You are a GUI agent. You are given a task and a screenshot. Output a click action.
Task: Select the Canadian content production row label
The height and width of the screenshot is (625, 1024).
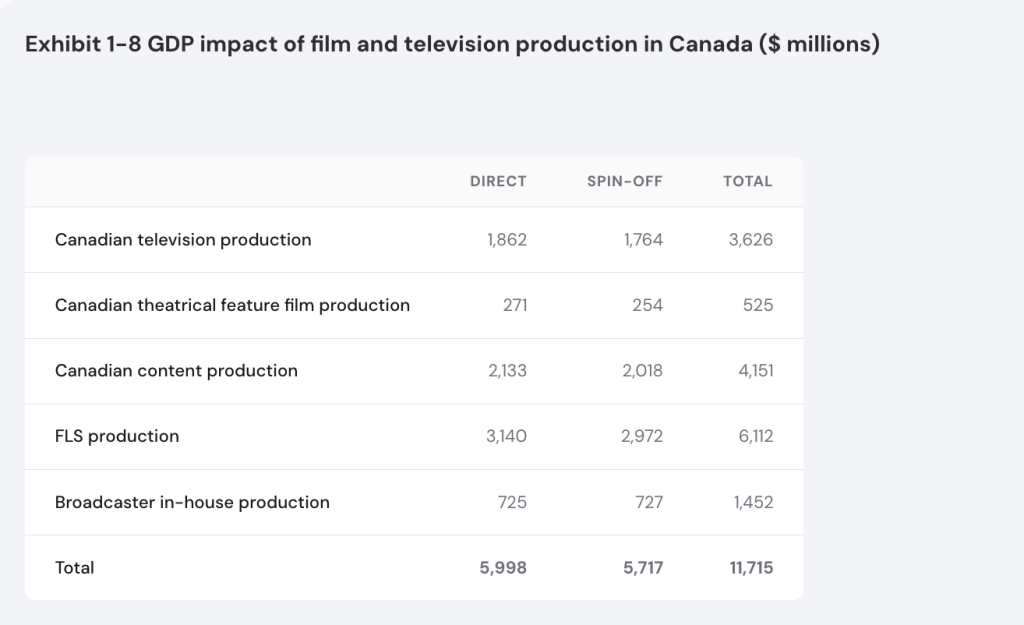(176, 371)
